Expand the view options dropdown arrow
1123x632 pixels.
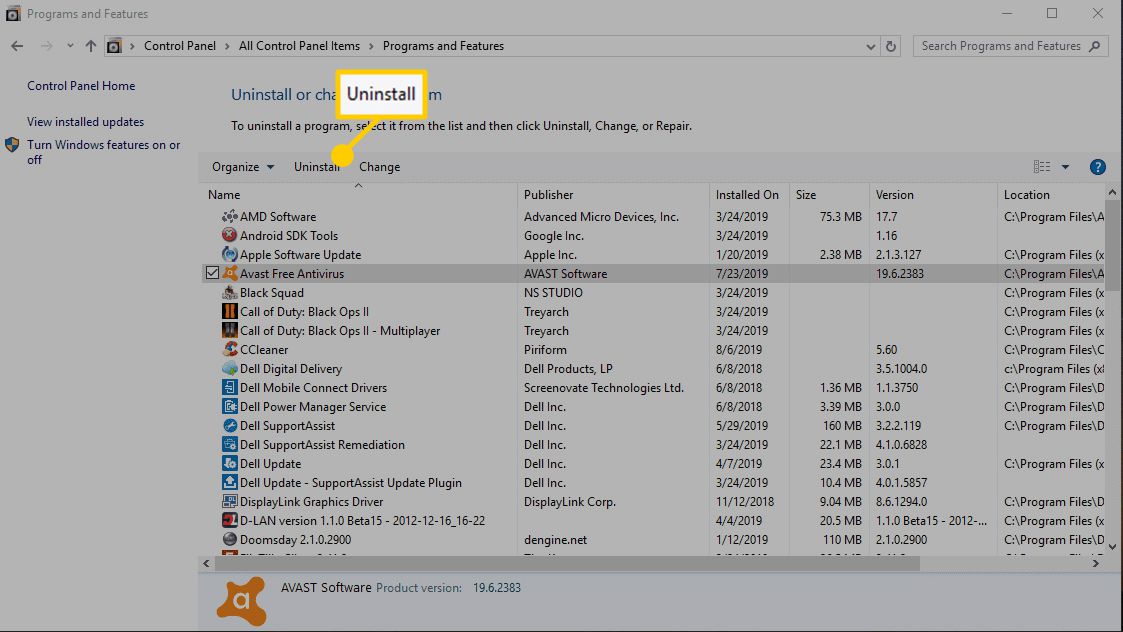pos(1065,167)
